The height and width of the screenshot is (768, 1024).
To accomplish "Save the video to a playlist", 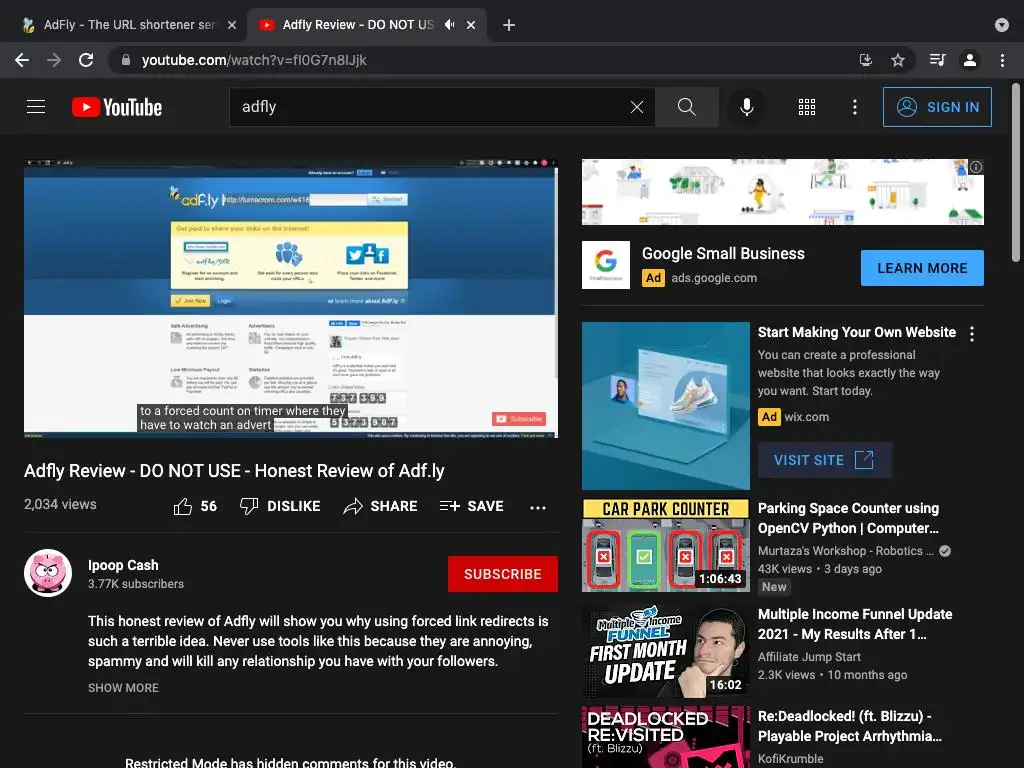I will (472, 506).
